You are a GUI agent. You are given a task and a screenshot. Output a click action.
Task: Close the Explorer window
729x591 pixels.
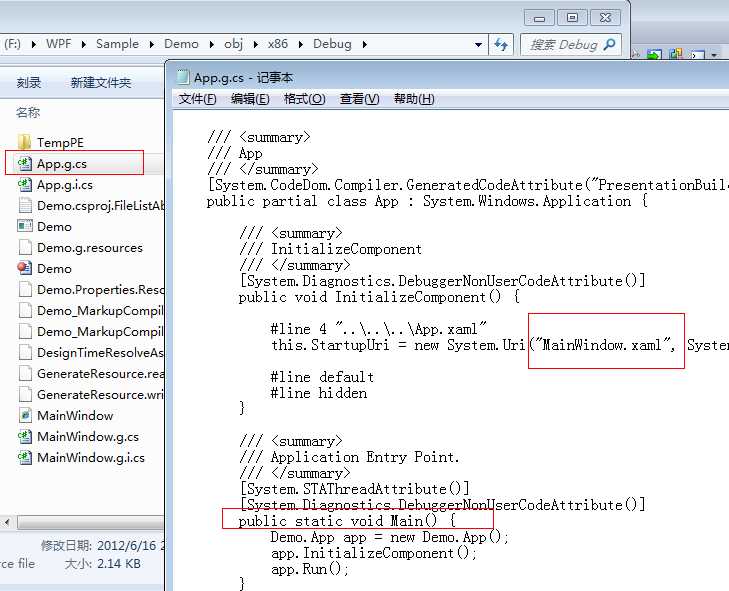pyautogui.click(x=605, y=18)
